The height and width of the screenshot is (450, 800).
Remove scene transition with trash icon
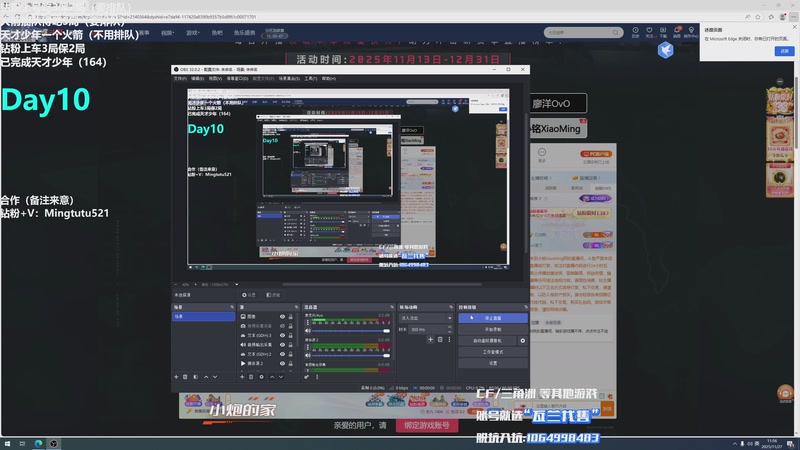click(x=440, y=339)
